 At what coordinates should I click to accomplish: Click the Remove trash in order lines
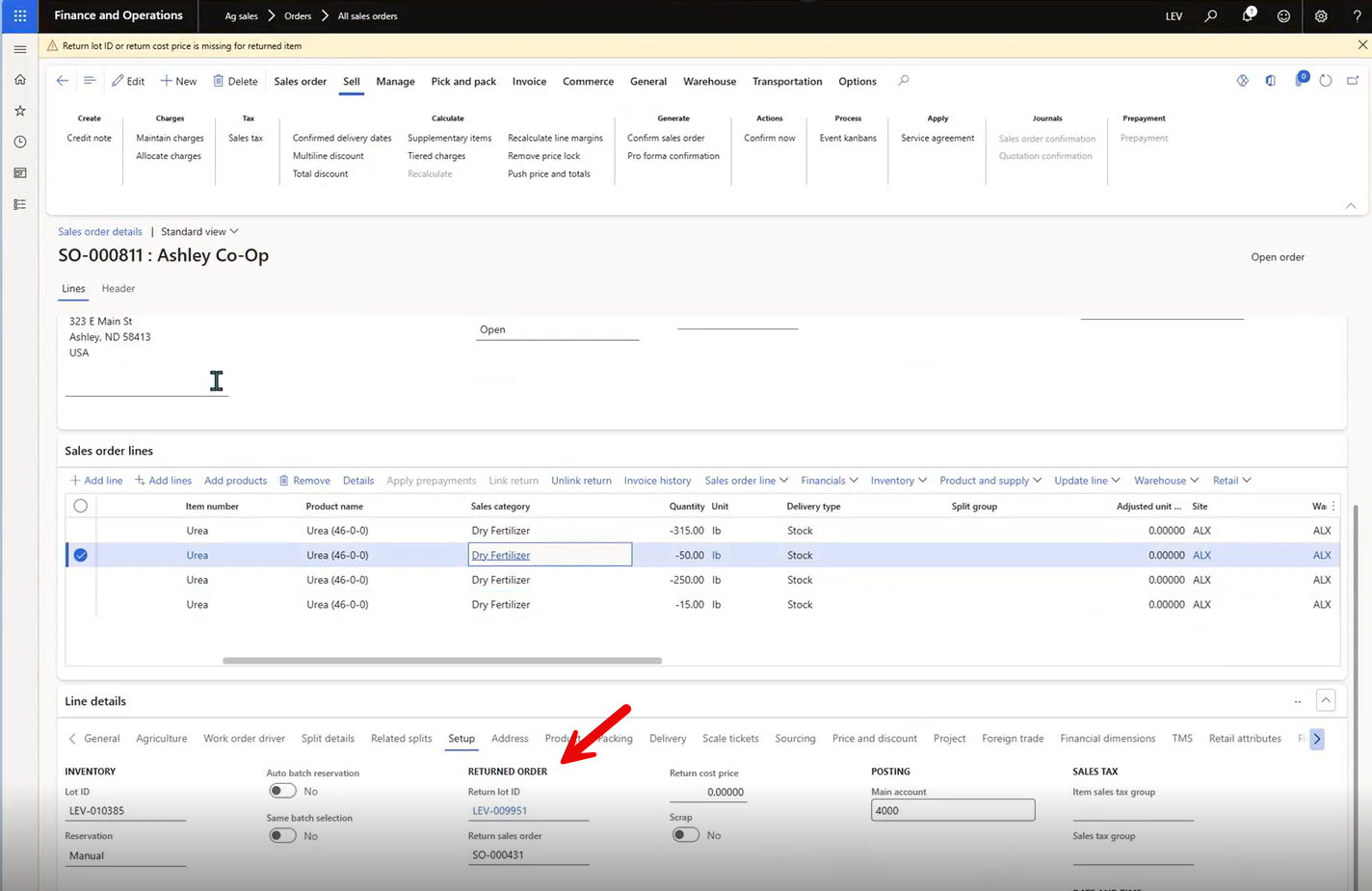304,481
